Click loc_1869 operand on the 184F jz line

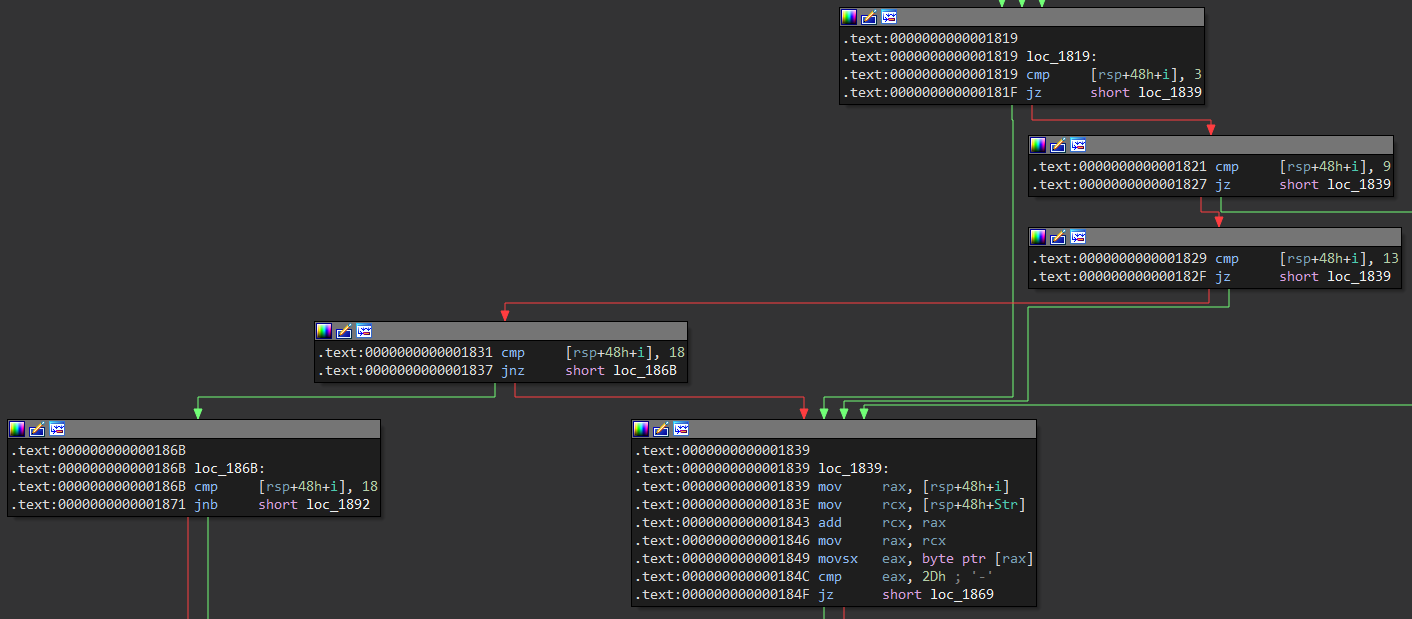[962, 595]
